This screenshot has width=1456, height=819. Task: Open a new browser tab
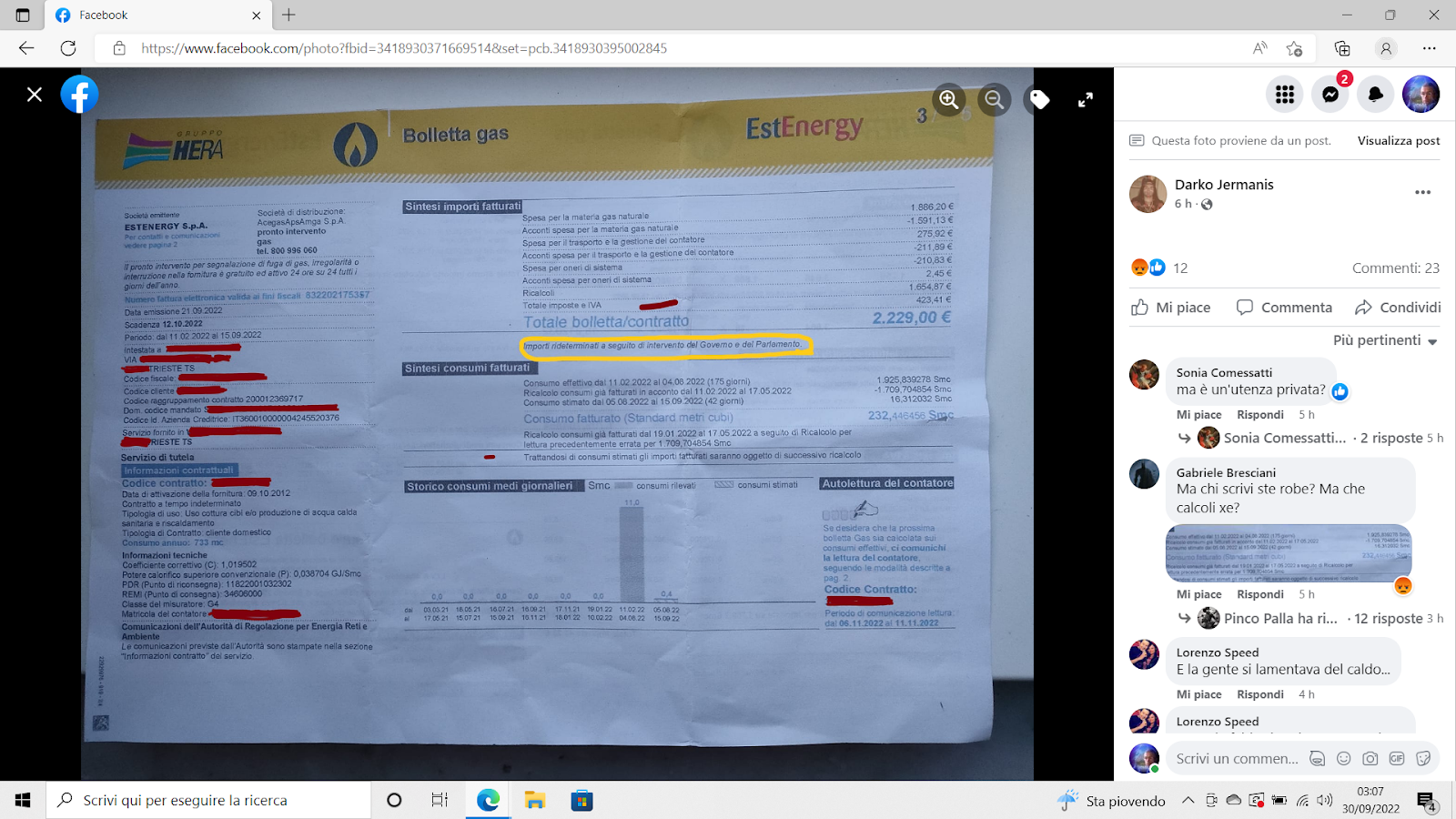pos(288,15)
